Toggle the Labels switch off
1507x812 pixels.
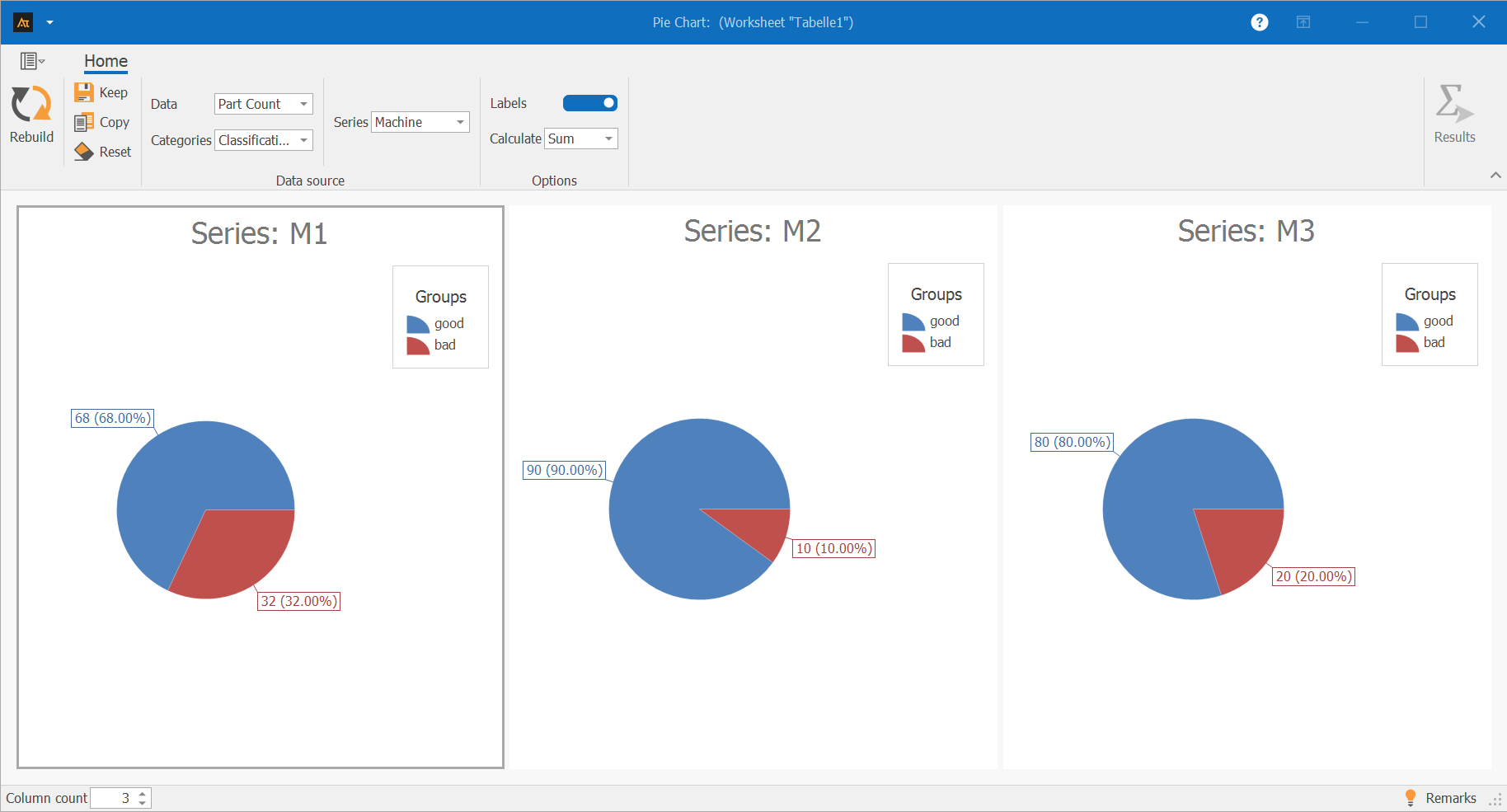coord(589,103)
